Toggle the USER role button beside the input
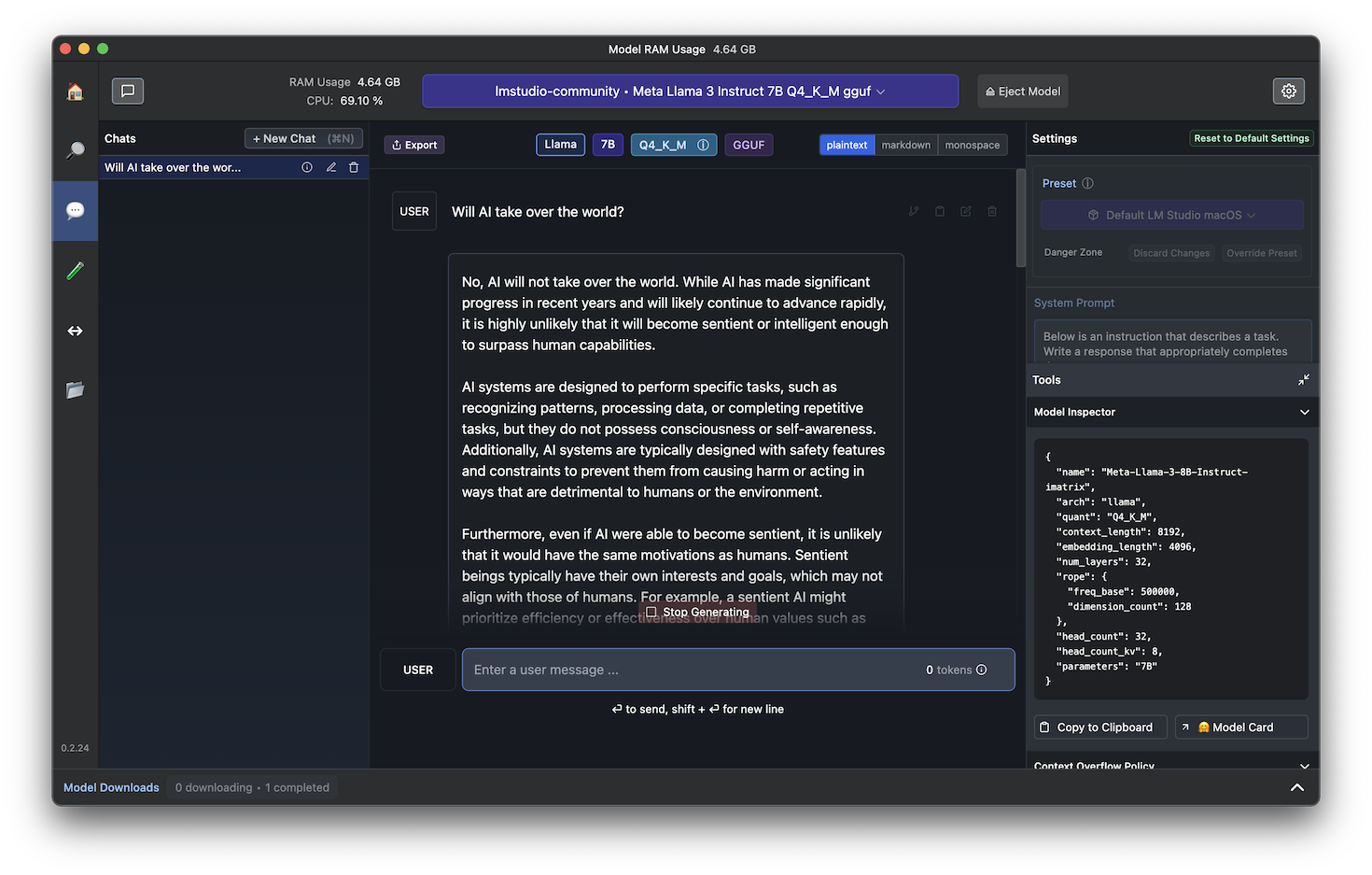1372x875 pixels. pyautogui.click(x=418, y=670)
